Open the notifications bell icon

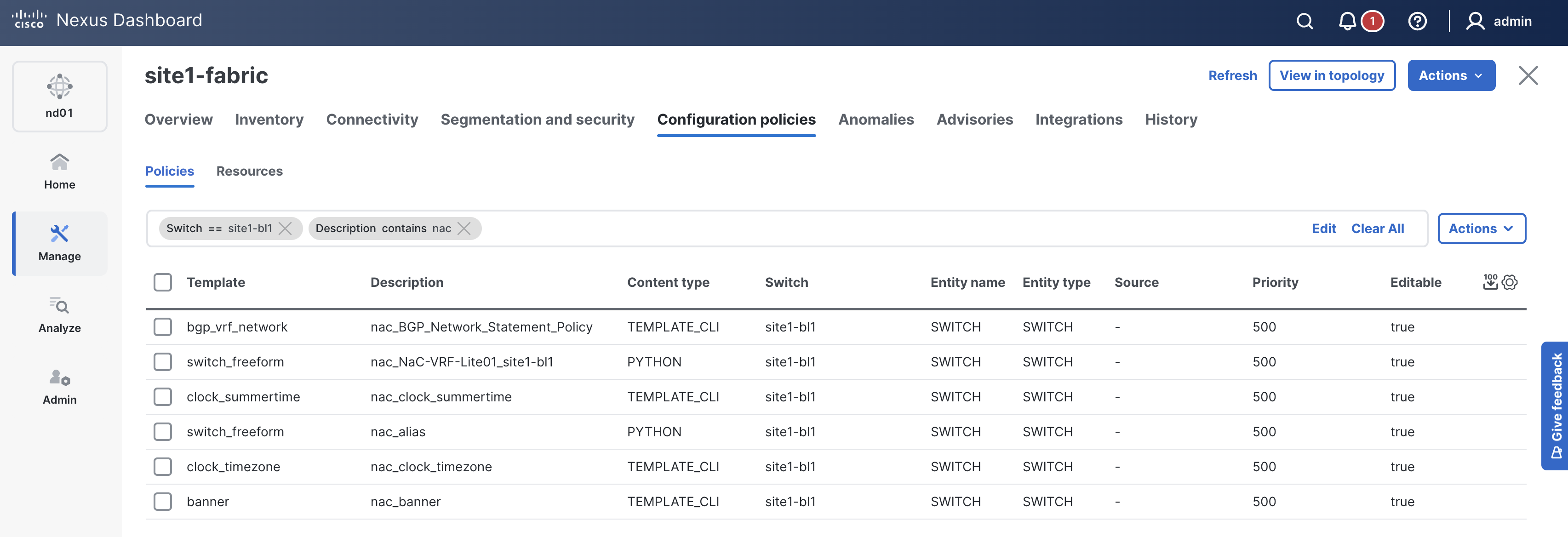(1347, 21)
